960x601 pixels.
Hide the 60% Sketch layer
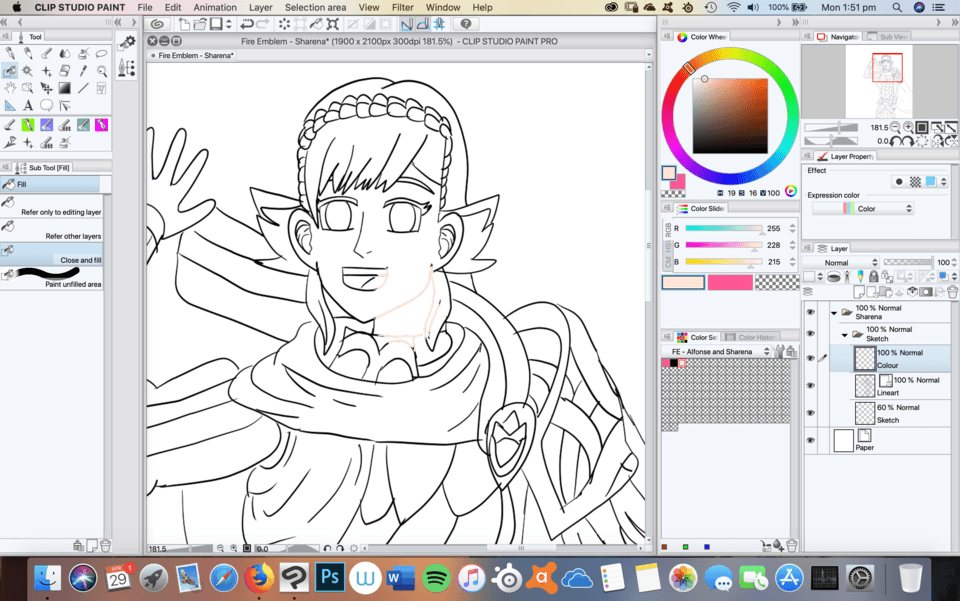click(811, 413)
